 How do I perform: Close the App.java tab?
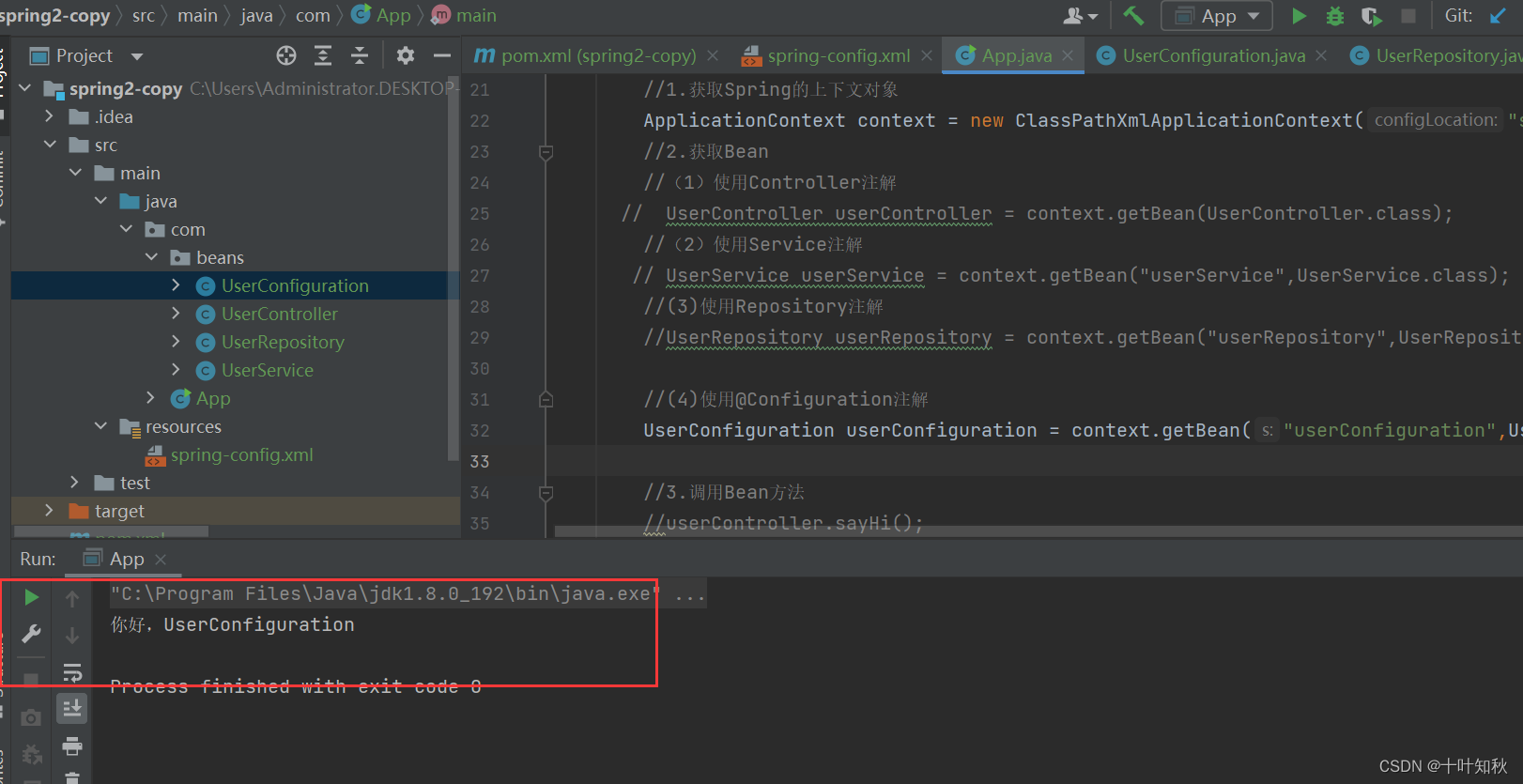(x=1068, y=55)
